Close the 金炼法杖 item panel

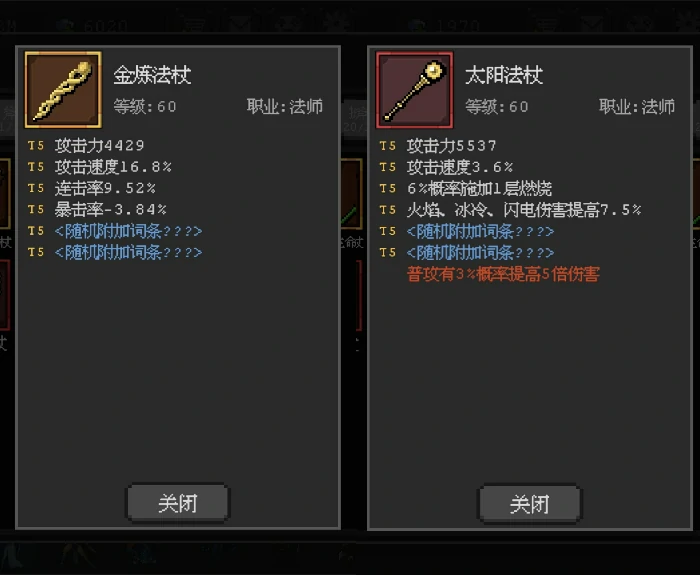(178, 503)
